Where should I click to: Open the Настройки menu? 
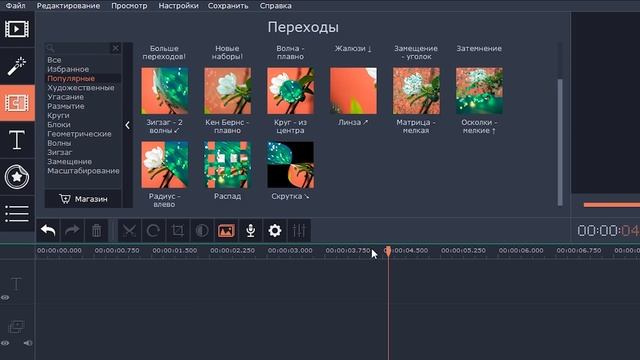178,6
